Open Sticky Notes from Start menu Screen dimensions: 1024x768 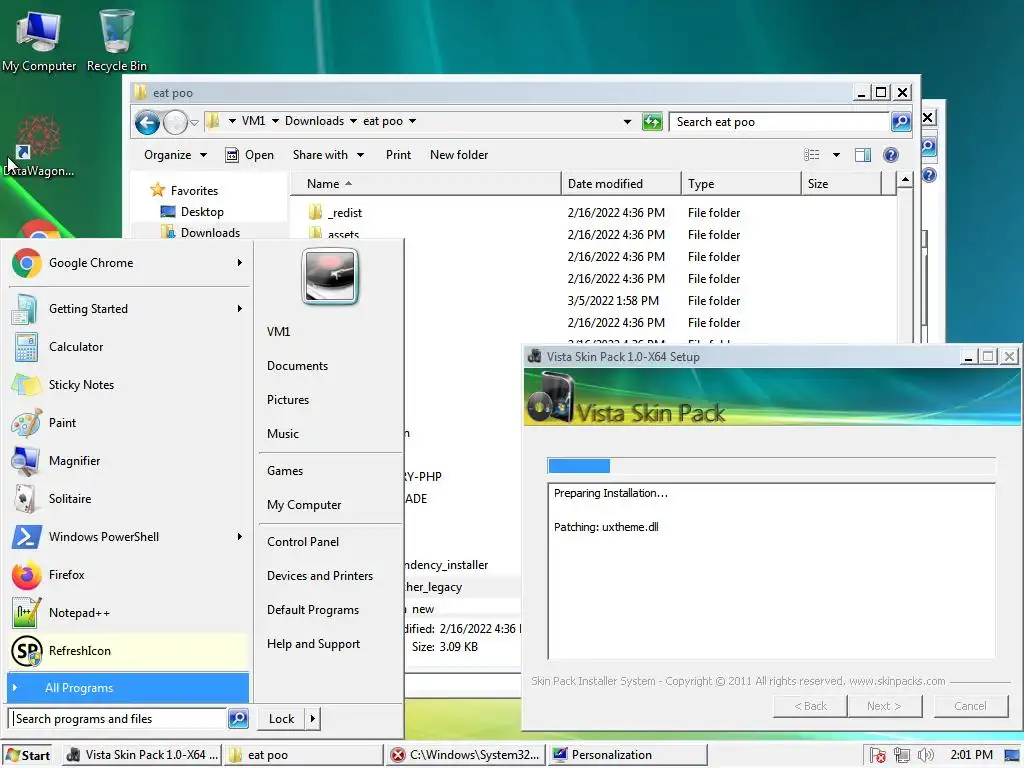click(127, 385)
